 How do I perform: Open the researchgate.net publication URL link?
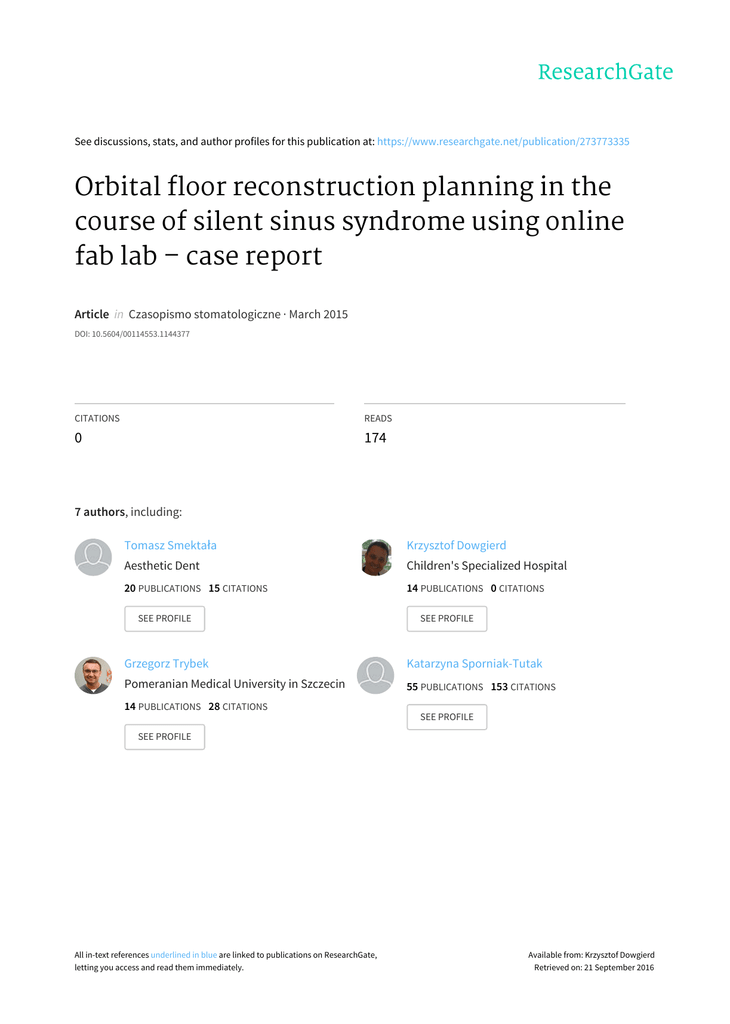coord(503,142)
